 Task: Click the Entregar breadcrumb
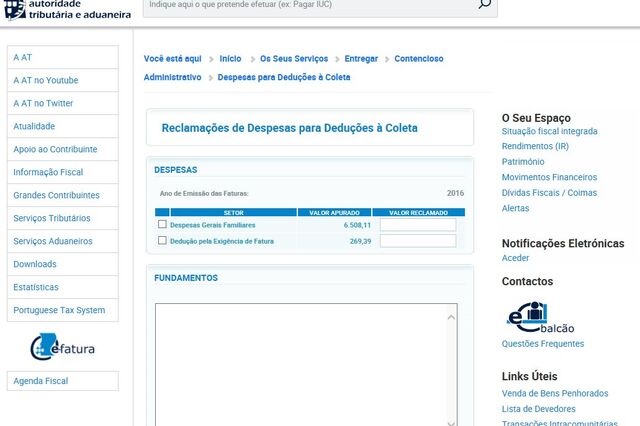click(361, 59)
